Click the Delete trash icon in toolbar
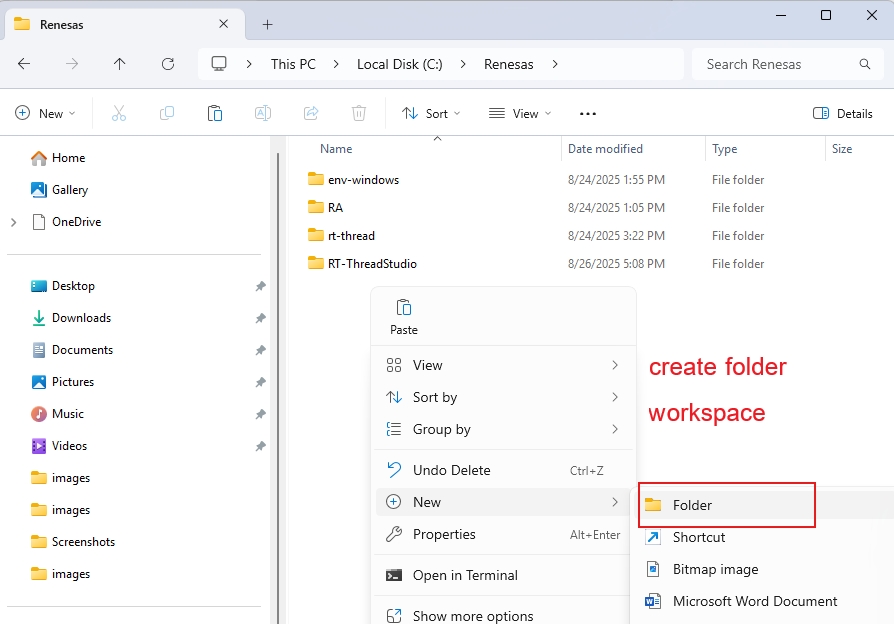894x624 pixels. [359, 113]
